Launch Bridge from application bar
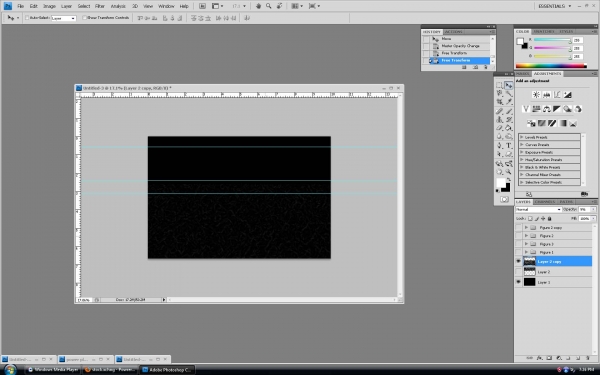 coord(202,6)
